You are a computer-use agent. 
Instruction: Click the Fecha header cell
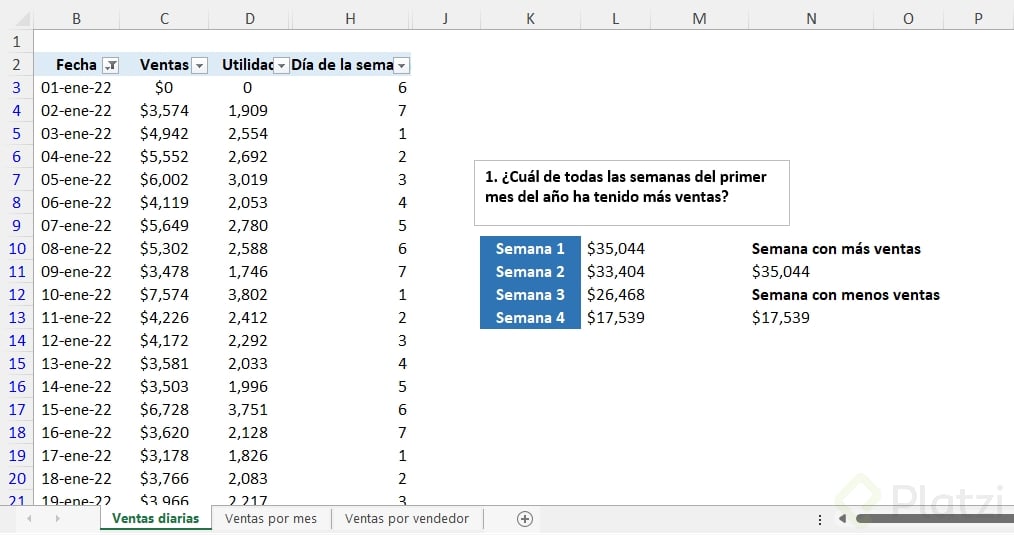76,65
